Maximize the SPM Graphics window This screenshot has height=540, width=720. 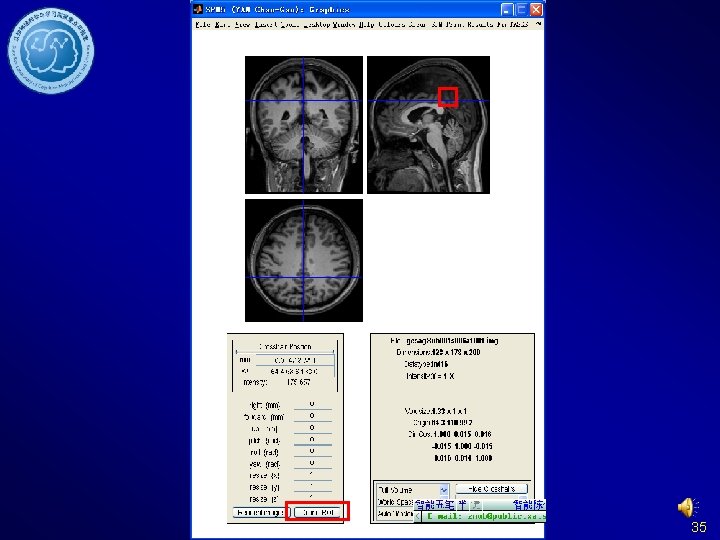coord(521,10)
